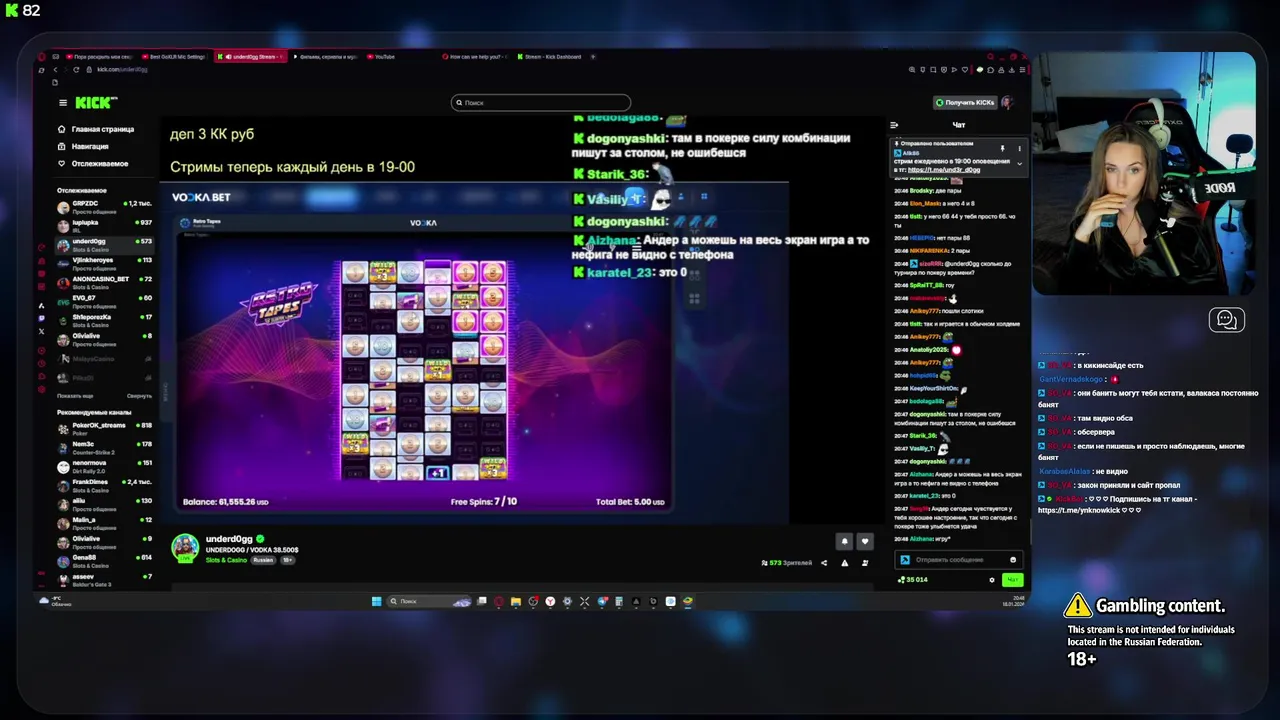Click Свернуть to collapse the followed list
1280x720 pixels.
pyautogui.click(x=140, y=396)
